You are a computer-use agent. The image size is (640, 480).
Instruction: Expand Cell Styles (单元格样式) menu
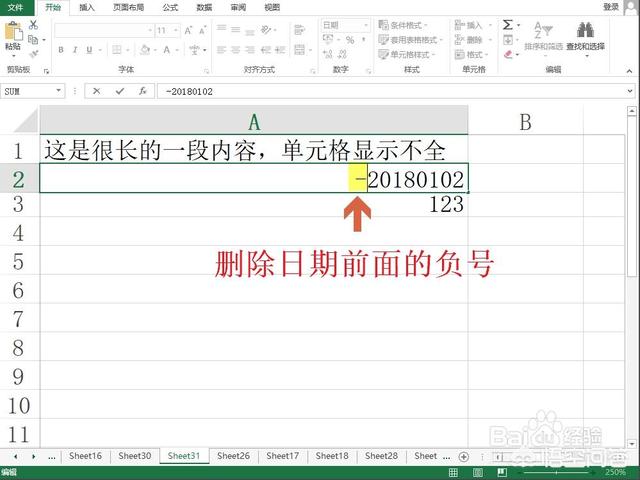coord(407,54)
